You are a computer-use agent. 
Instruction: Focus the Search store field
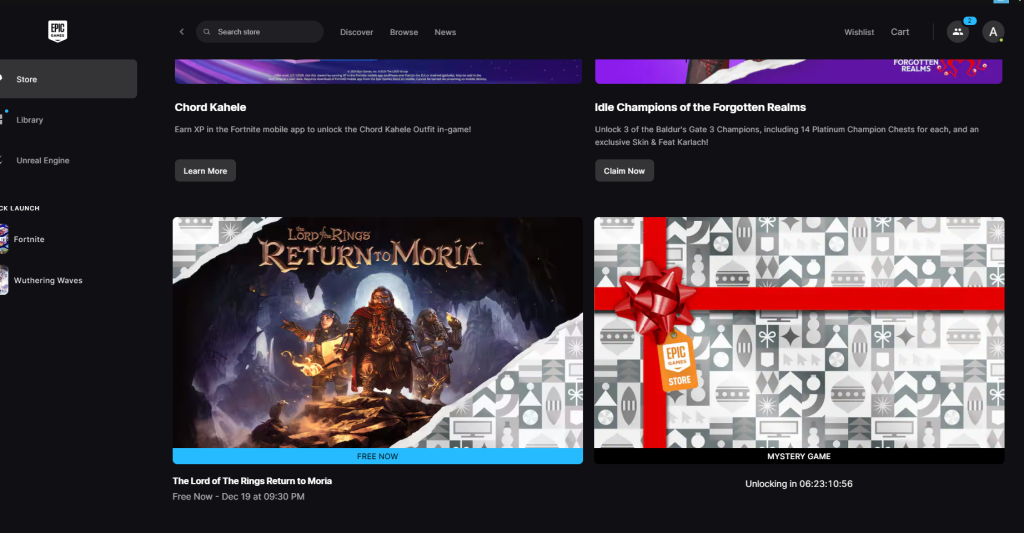tap(259, 31)
